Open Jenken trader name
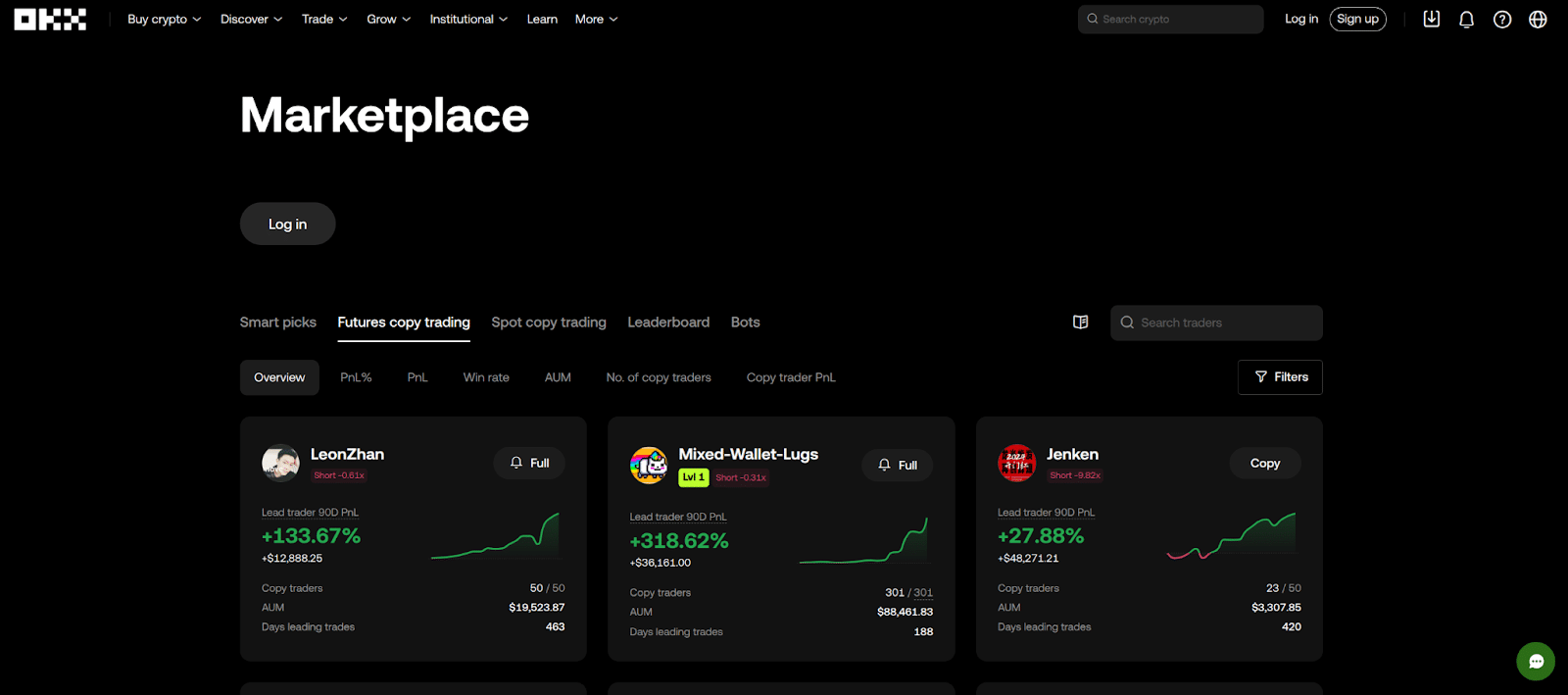Image resolution: width=1568 pixels, height=695 pixels. pos(1072,454)
